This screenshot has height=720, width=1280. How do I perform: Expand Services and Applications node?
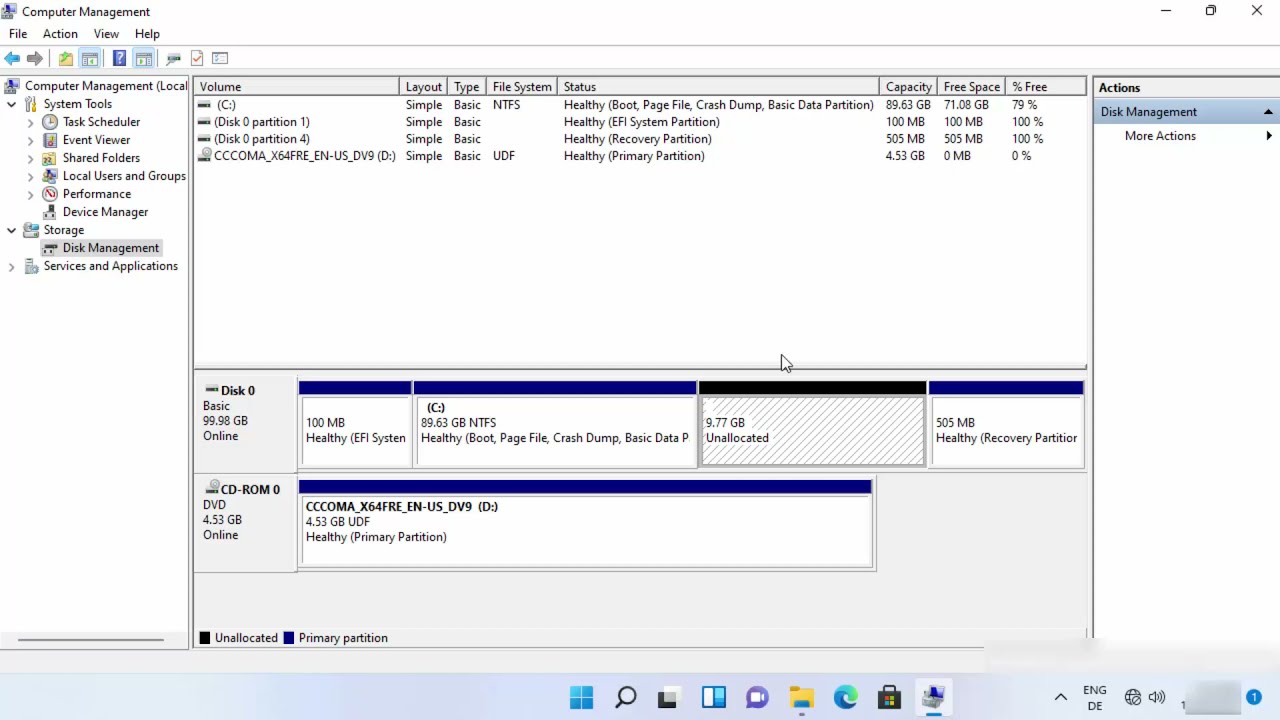12,267
